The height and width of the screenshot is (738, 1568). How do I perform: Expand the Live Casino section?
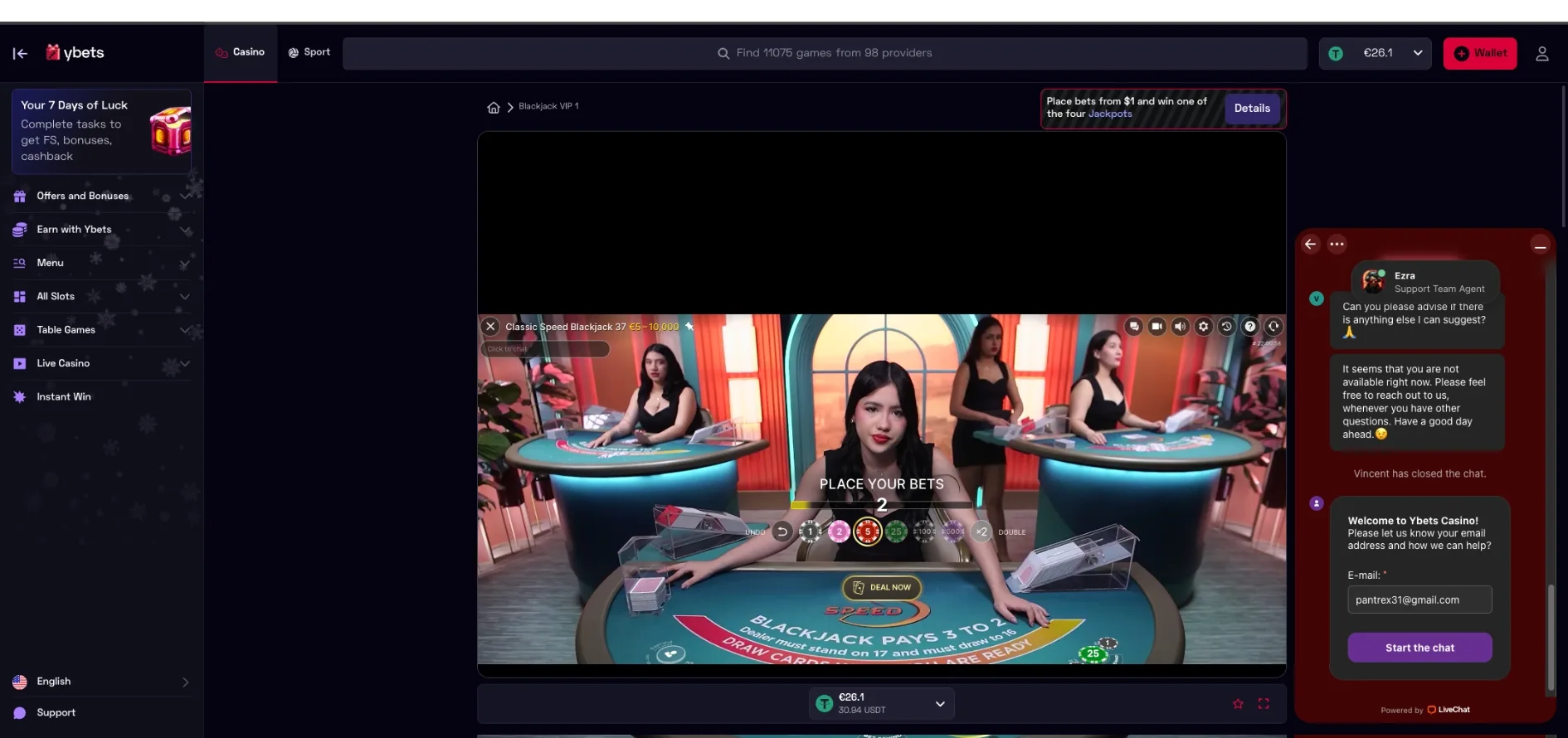(101, 363)
